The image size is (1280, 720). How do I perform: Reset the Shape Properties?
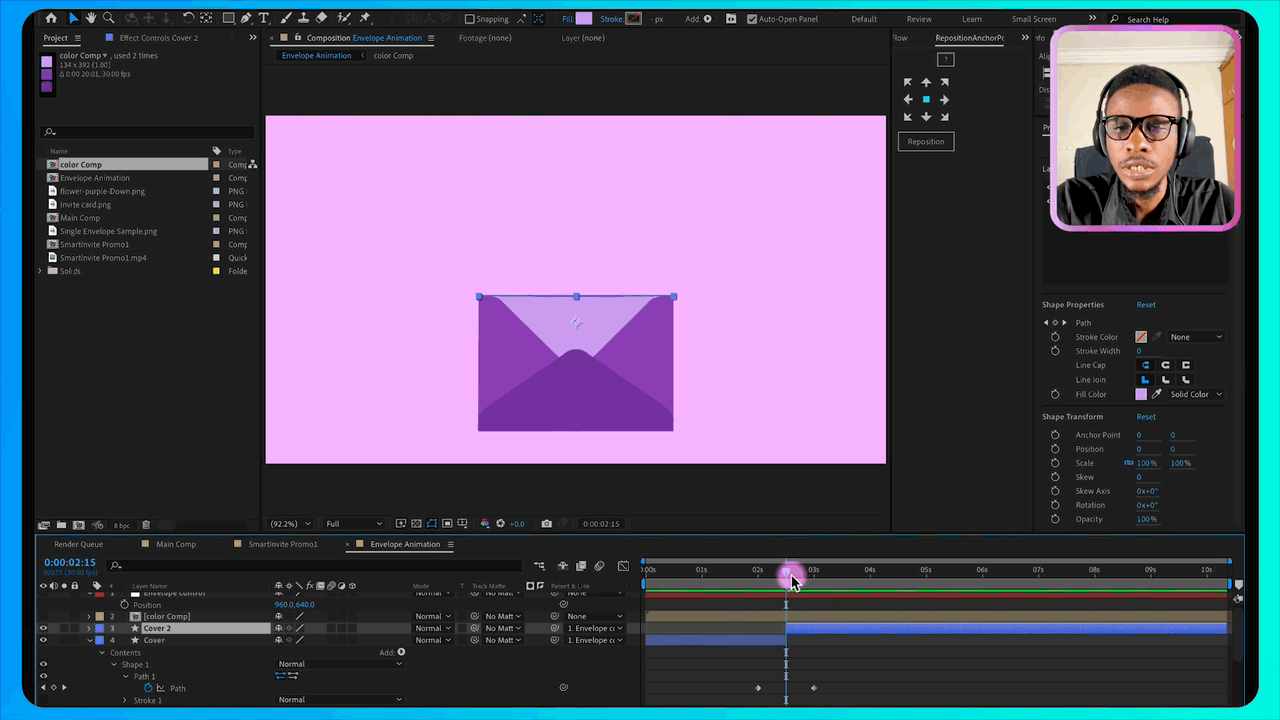(1146, 305)
